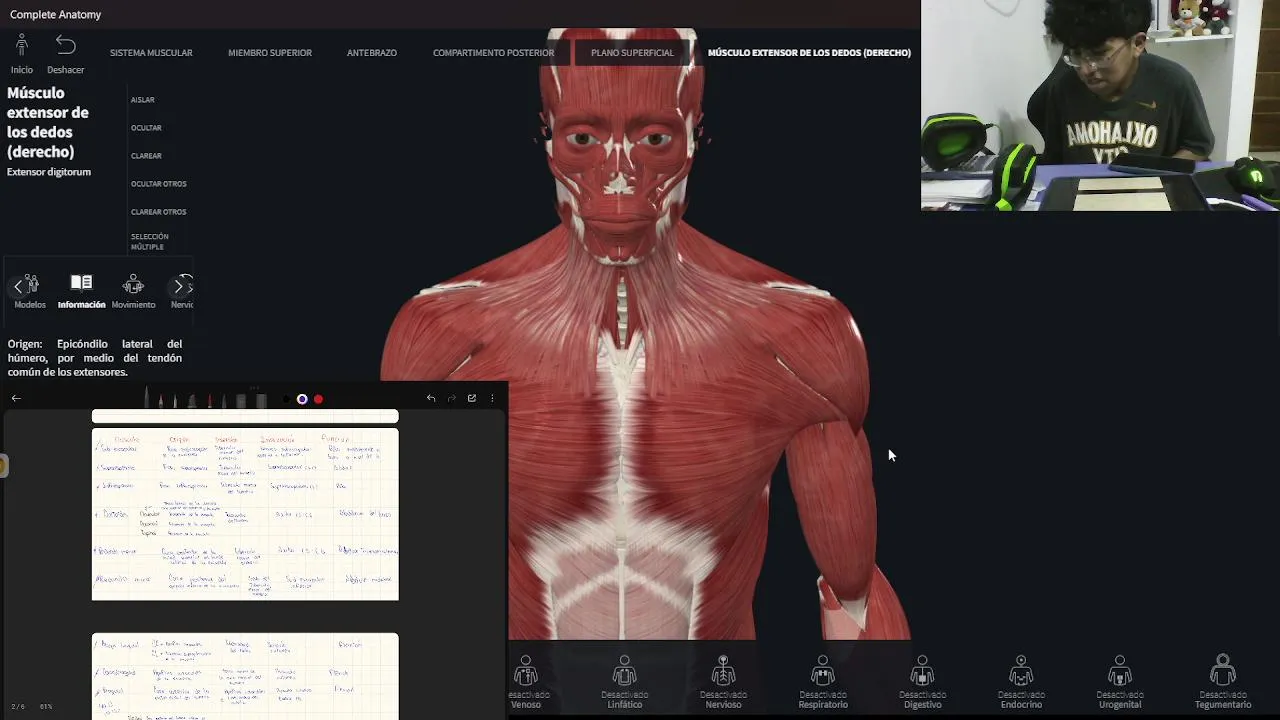Viewport: 1280px width, 720px height.
Task: Toggle the Tegumentario system layer
Action: click(x=1223, y=682)
